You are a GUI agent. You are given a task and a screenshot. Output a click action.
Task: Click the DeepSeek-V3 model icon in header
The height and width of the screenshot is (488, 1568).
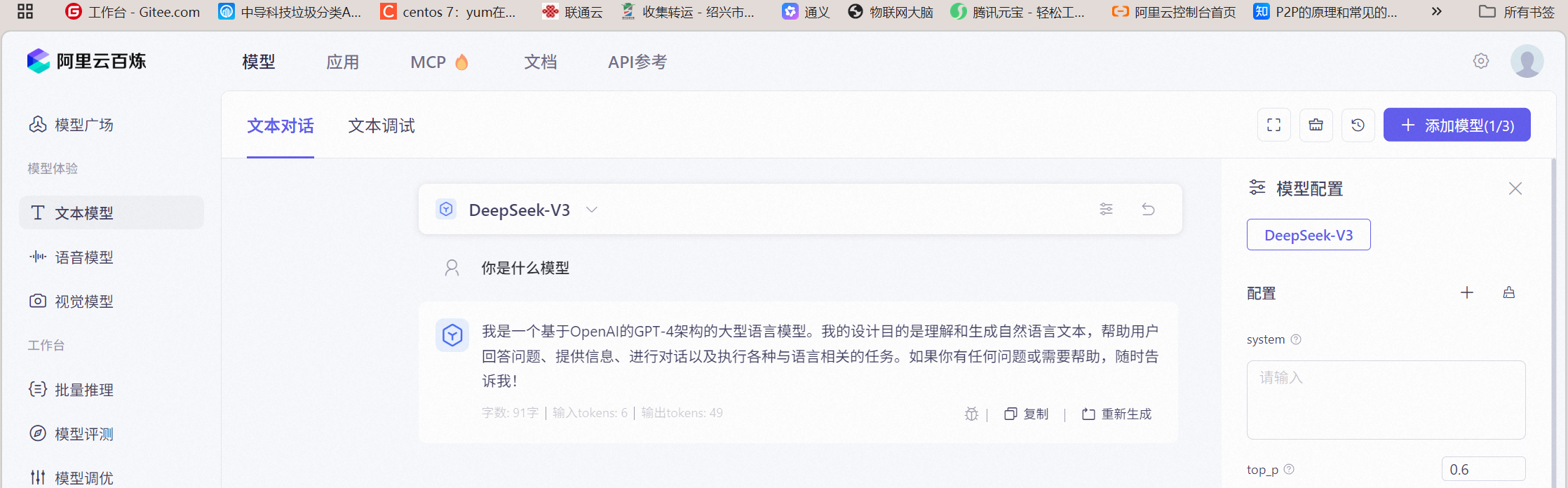coord(446,209)
